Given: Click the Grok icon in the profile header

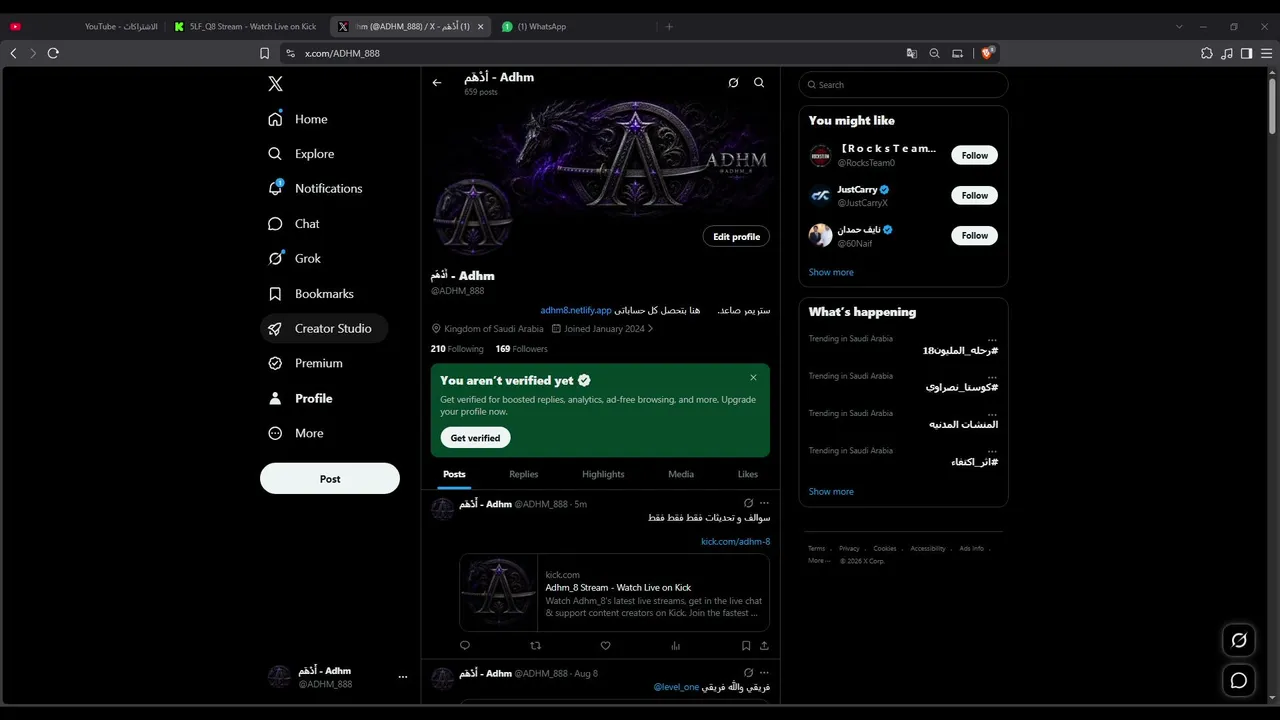Looking at the screenshot, I should [x=733, y=83].
